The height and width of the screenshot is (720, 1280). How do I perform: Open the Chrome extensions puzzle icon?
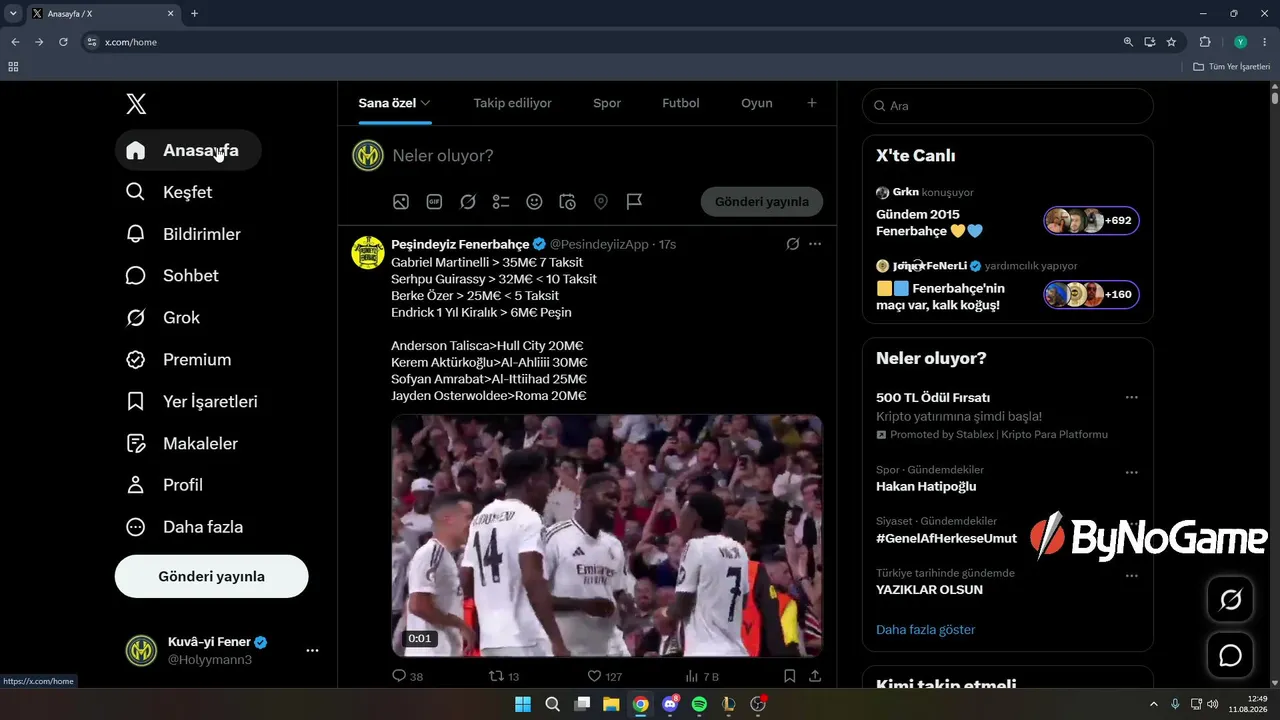pyautogui.click(x=1205, y=42)
